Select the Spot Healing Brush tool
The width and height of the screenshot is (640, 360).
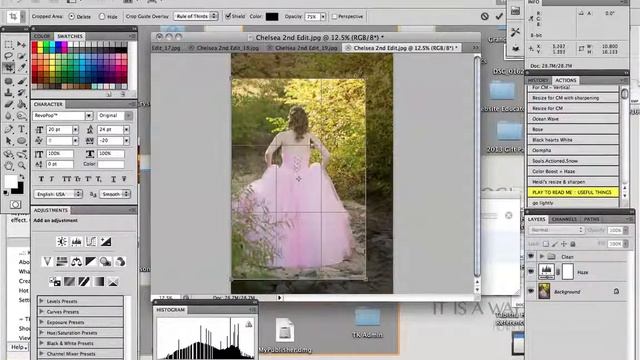[9, 81]
